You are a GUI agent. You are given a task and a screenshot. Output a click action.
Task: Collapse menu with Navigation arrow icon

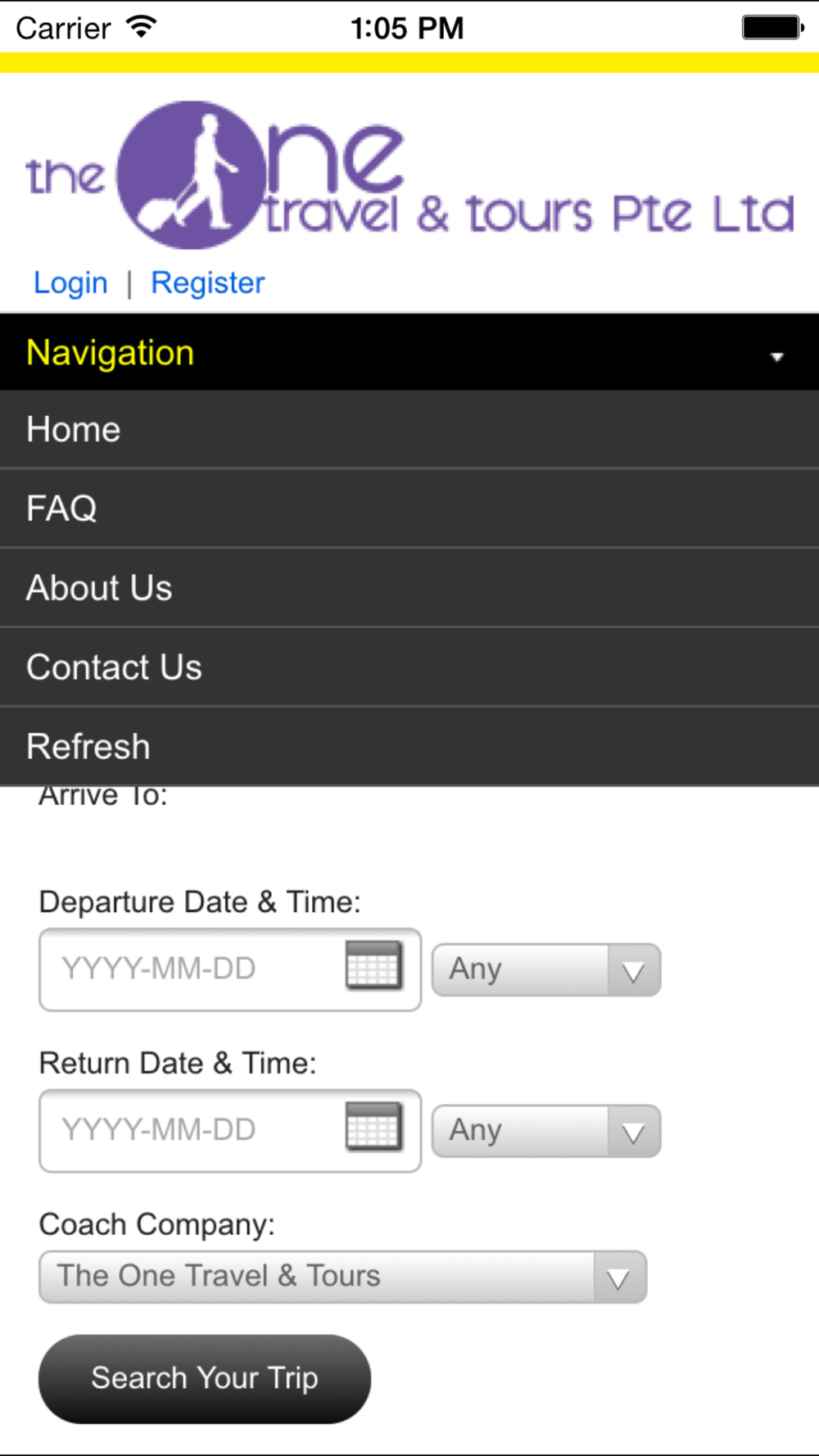[776, 356]
